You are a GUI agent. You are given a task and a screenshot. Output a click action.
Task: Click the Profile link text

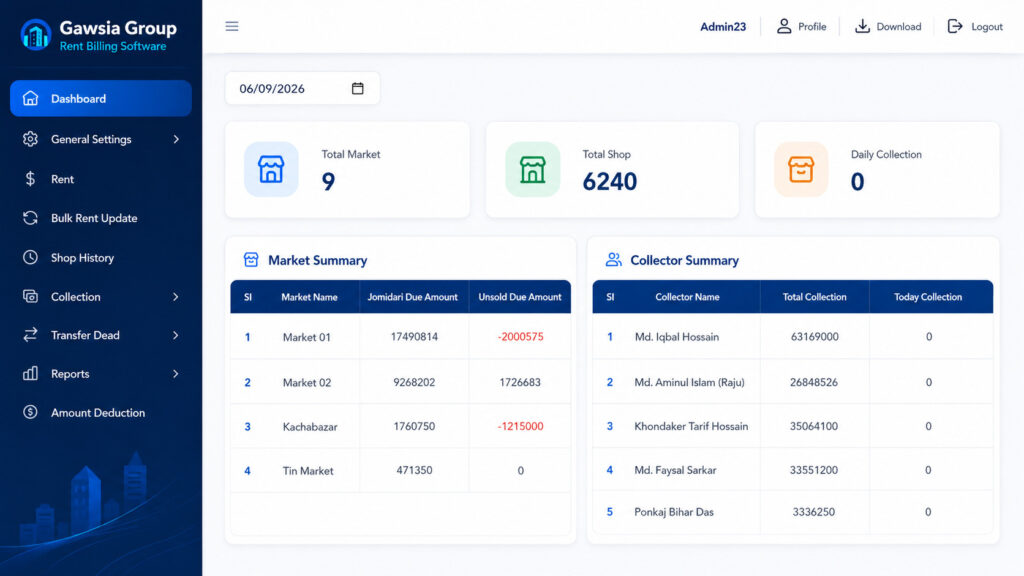[812, 27]
